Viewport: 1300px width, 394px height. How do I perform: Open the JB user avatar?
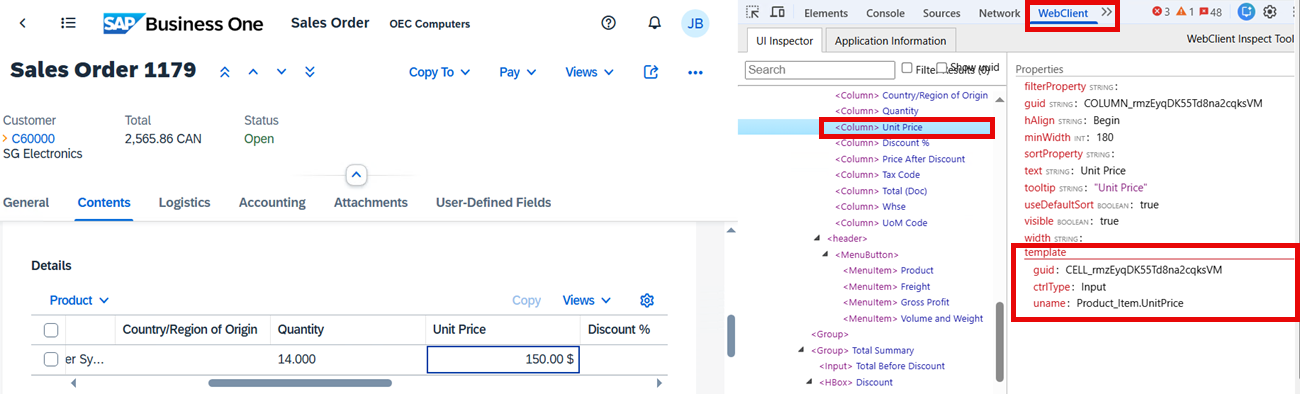click(x=695, y=23)
